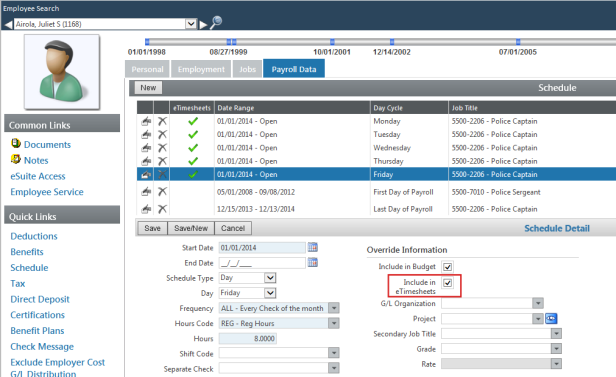Viewport: 616px width, 377px height.
Task: Open the employee name dropdown list
Action: [x=191, y=24]
